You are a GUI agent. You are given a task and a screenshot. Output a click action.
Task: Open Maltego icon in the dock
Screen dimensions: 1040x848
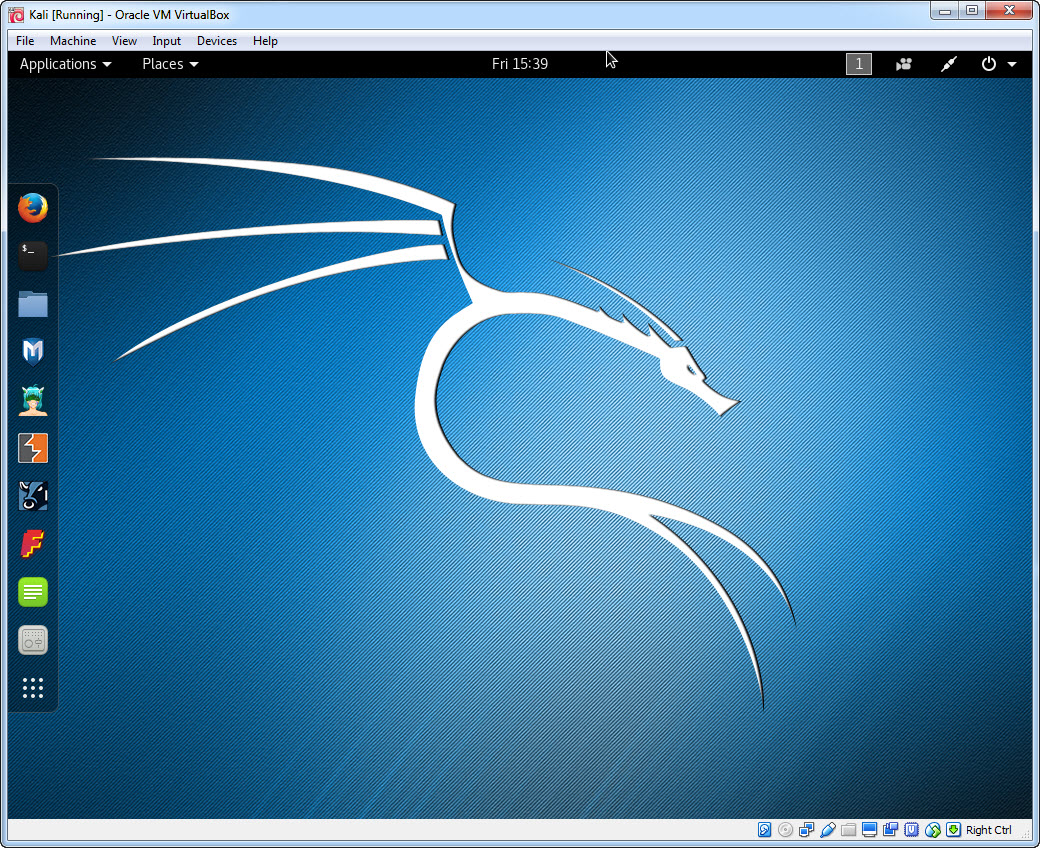(32, 496)
